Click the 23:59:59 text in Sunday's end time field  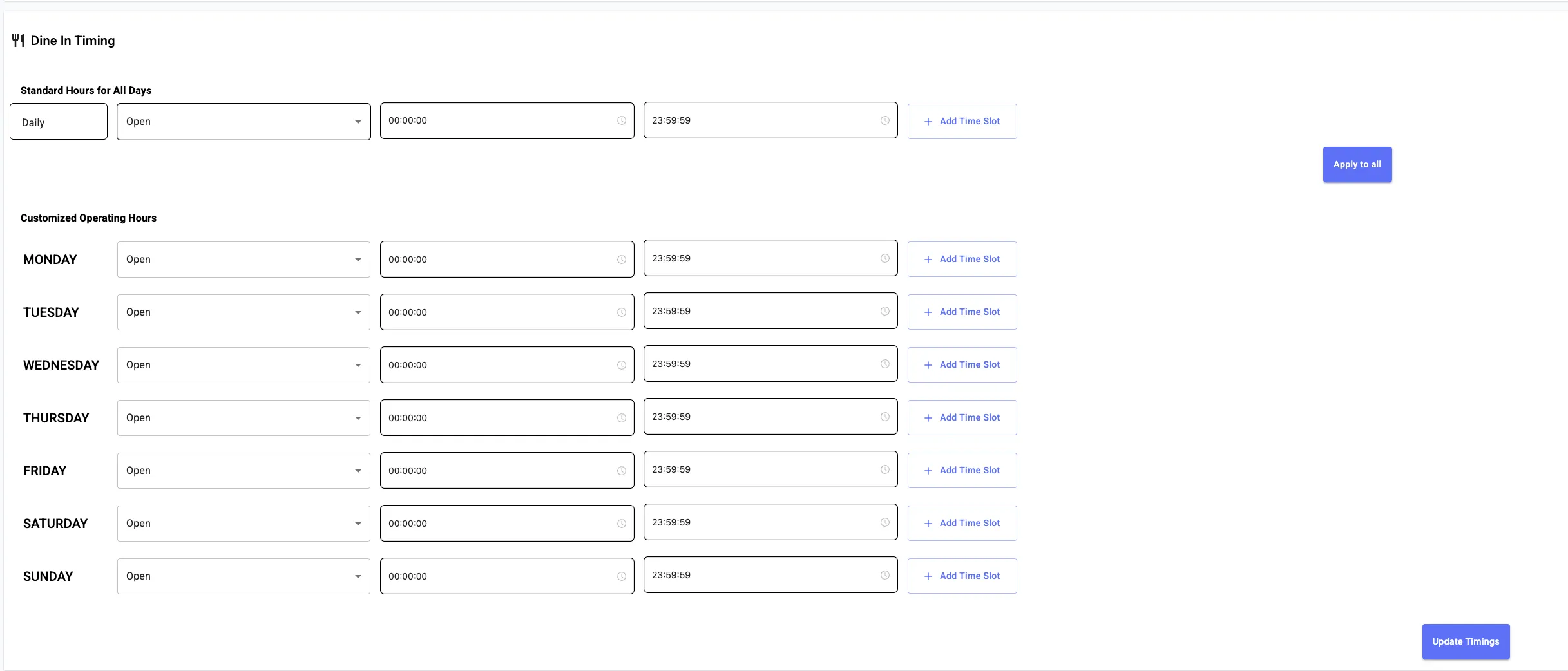click(x=671, y=575)
